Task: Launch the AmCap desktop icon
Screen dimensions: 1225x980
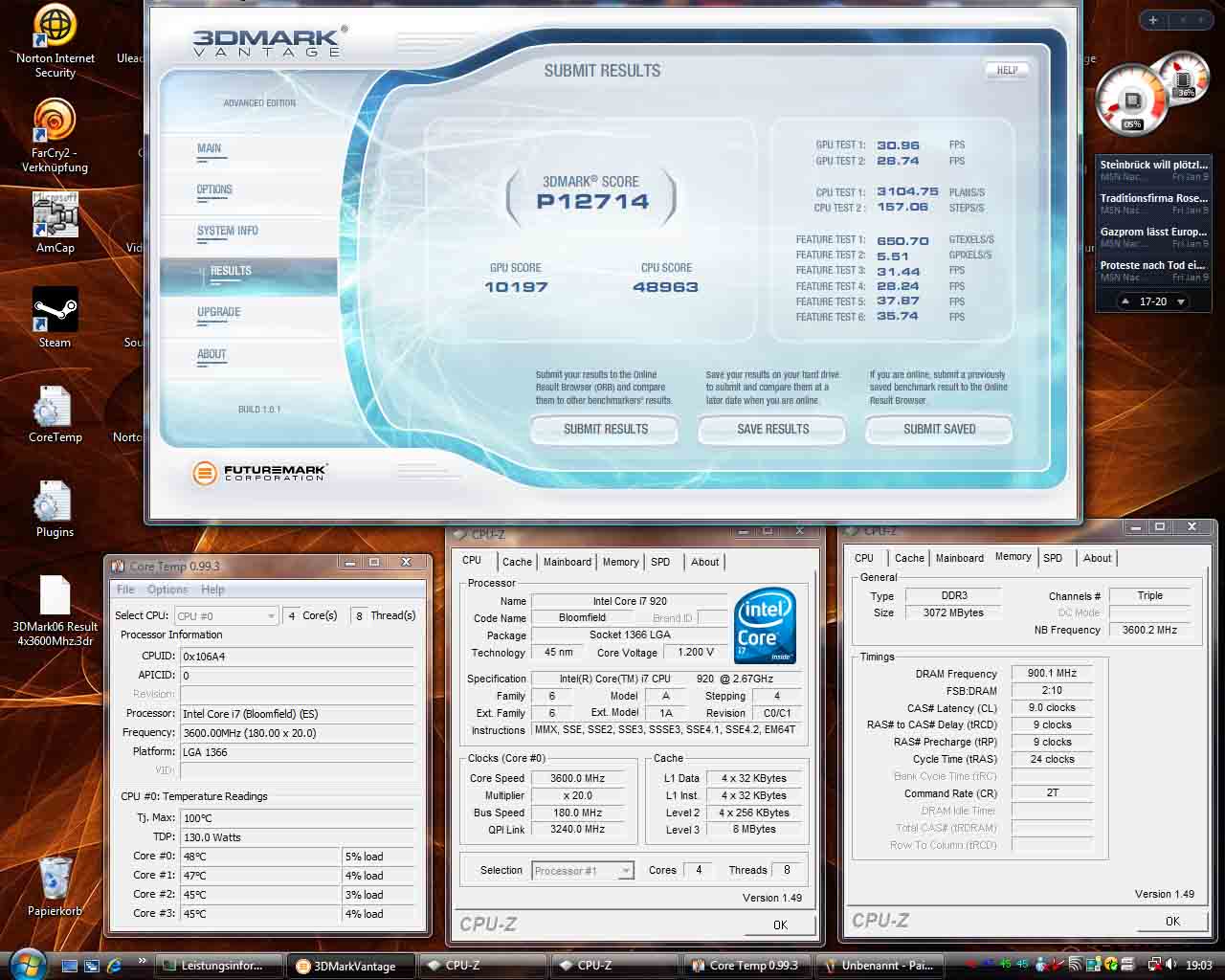Action: (x=55, y=222)
